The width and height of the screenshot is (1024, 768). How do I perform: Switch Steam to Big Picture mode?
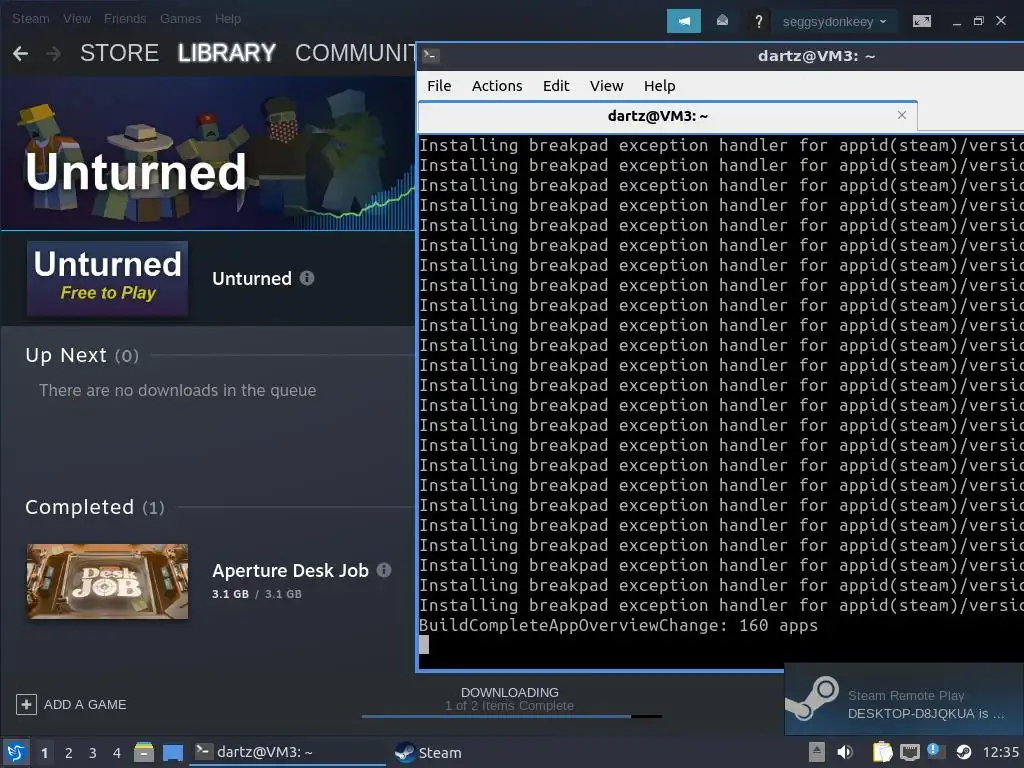coord(921,22)
